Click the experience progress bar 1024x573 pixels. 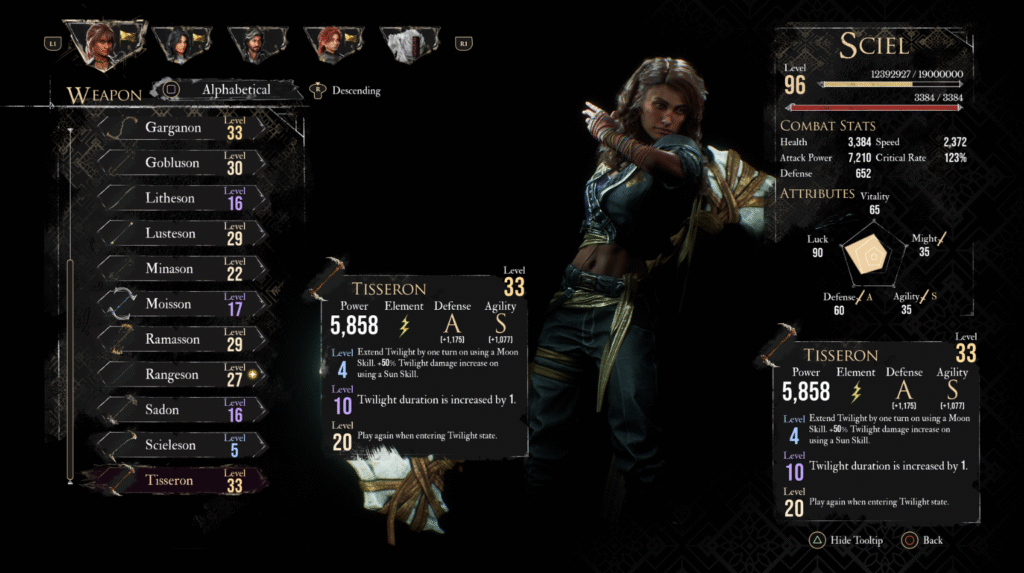click(891, 84)
